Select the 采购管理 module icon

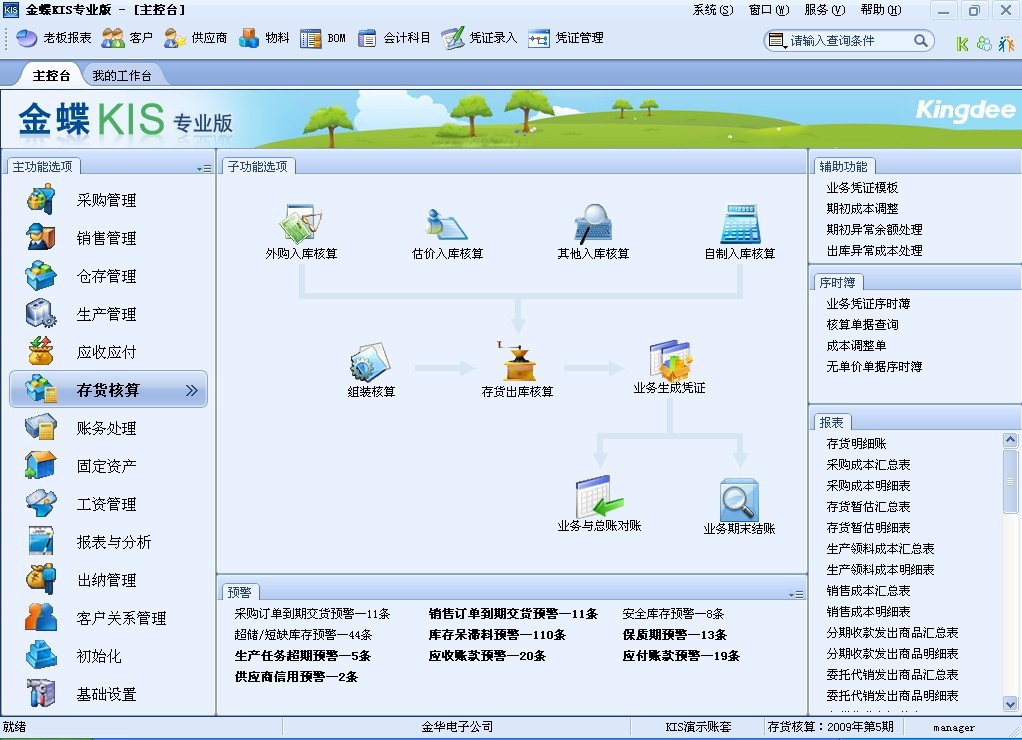pyautogui.click(x=40, y=200)
